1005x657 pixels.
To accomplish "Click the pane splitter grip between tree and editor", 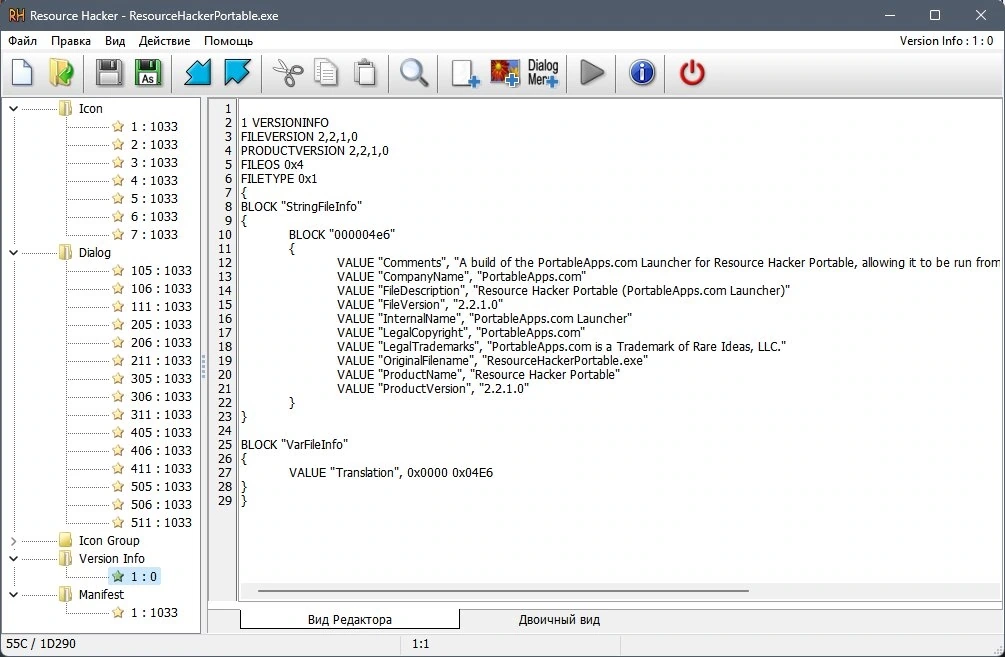I will click(204, 367).
